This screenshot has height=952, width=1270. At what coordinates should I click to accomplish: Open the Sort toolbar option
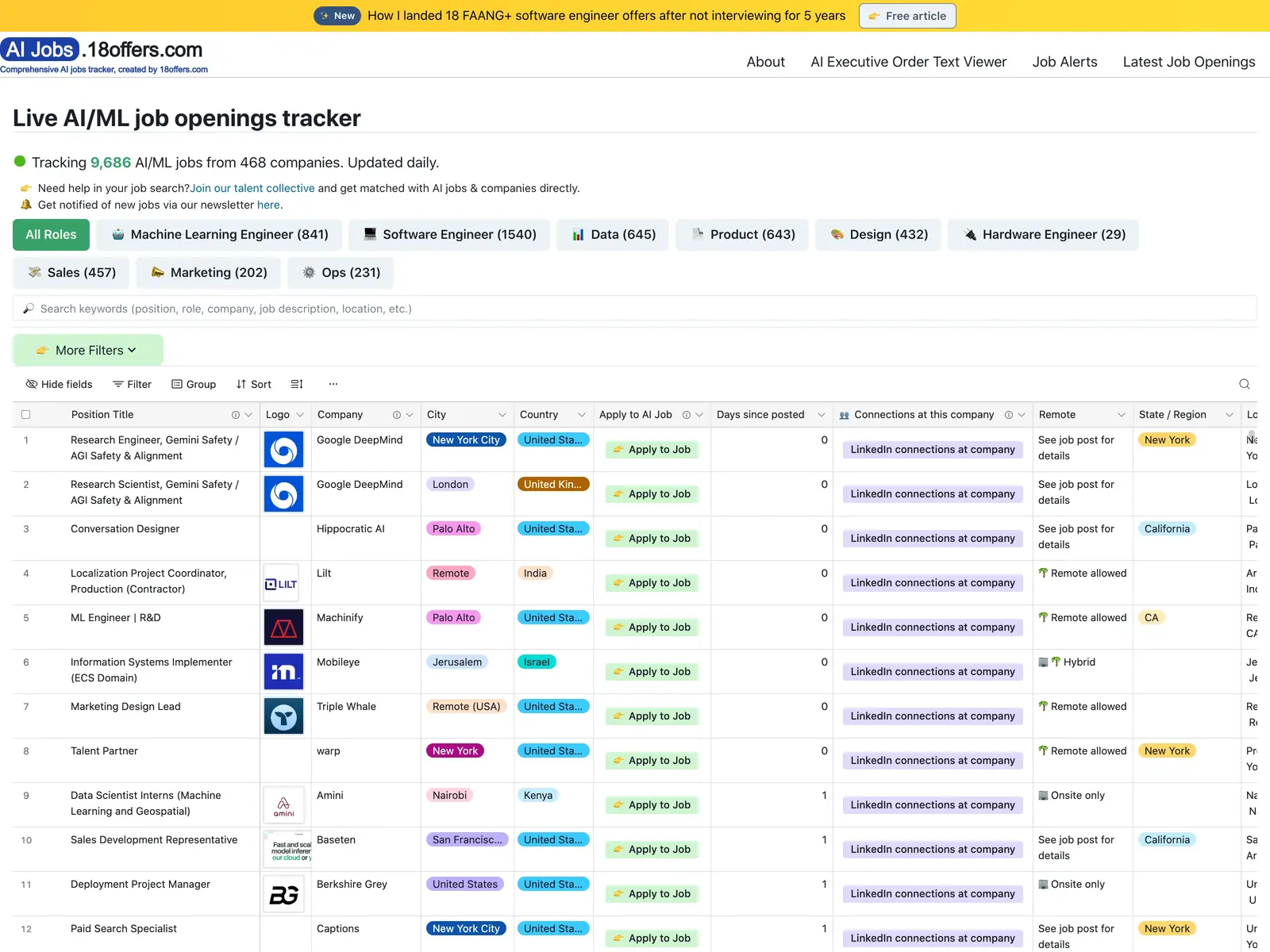[253, 384]
